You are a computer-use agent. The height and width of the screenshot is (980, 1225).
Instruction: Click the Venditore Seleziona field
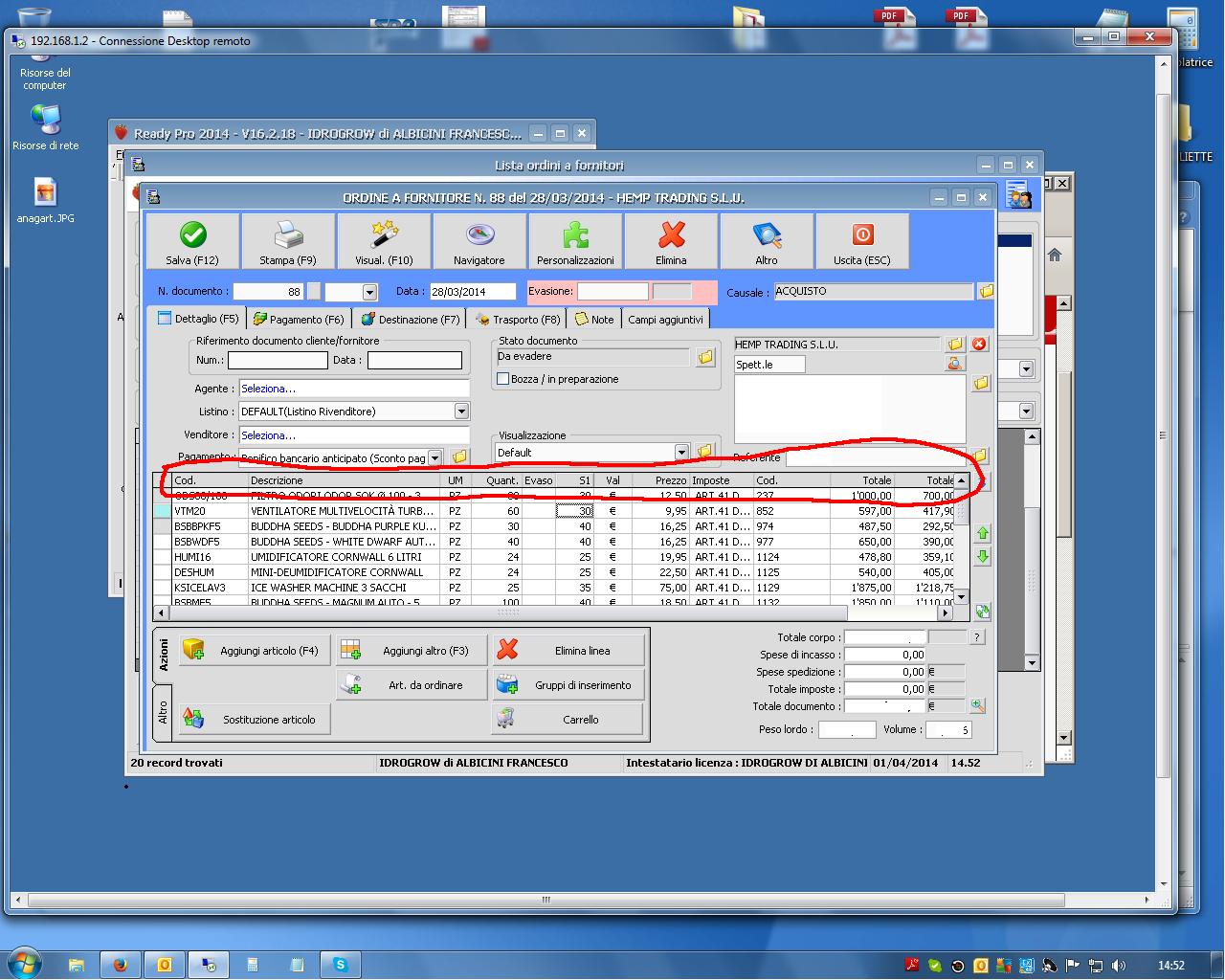[x=354, y=435]
